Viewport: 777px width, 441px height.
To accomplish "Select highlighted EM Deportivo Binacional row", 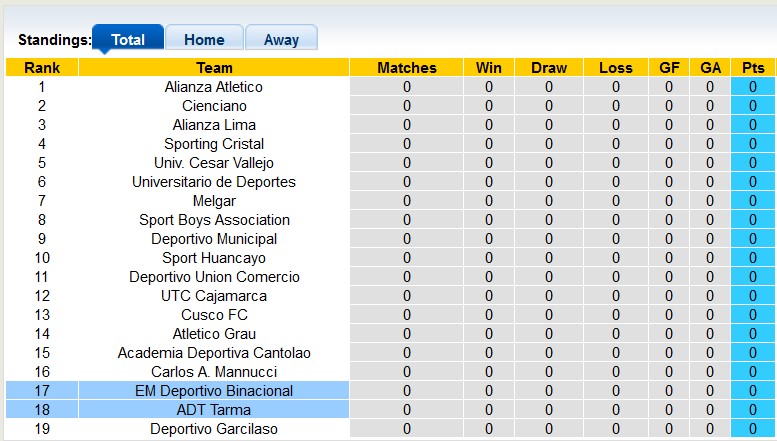I will pyautogui.click(x=214, y=391).
